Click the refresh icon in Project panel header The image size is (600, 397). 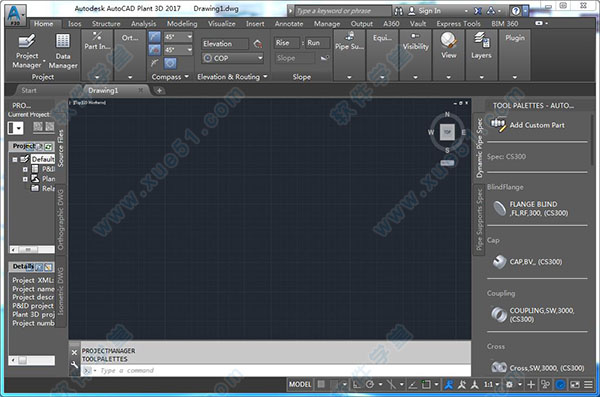[x=48, y=147]
